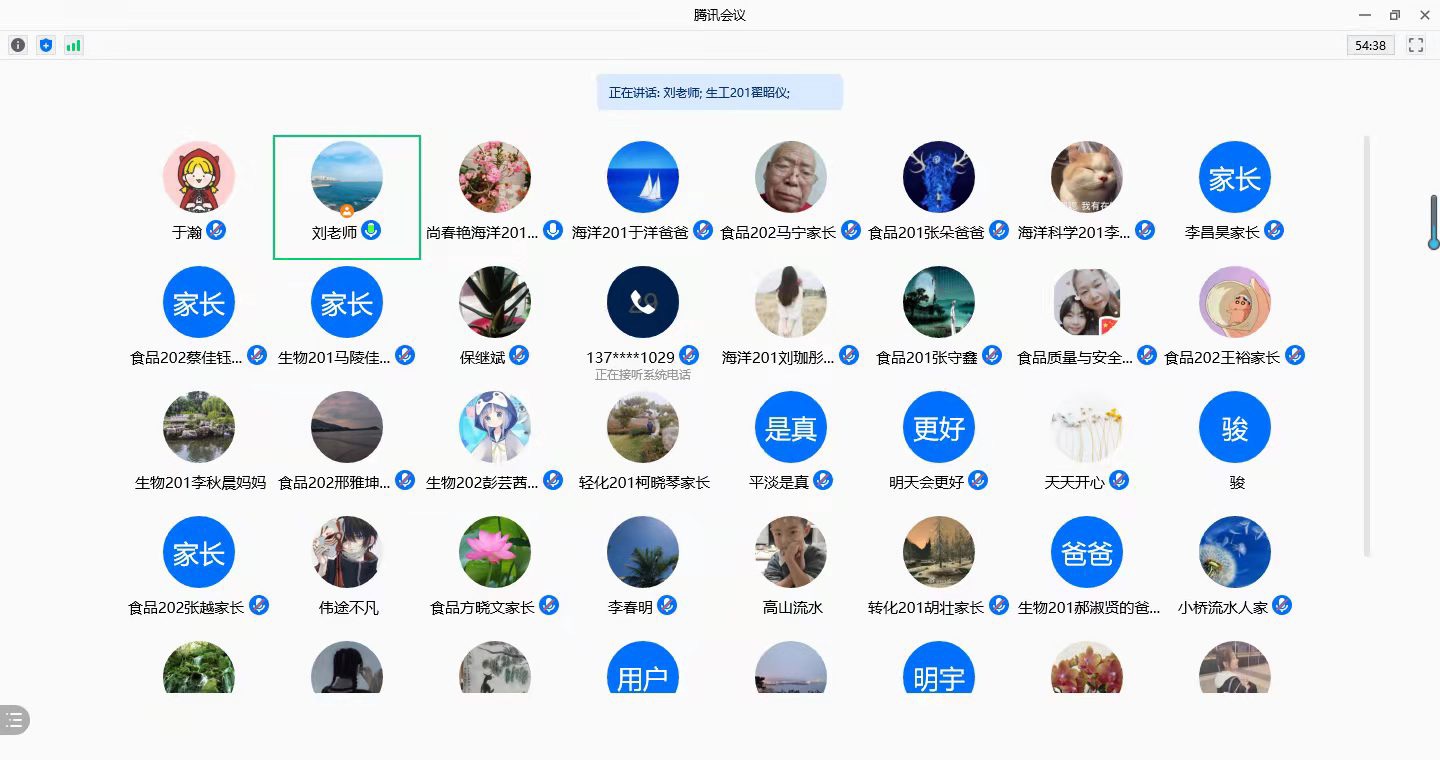This screenshot has width=1440, height=760.
Task: Click the 54:38 meeting timer
Action: tap(1369, 45)
